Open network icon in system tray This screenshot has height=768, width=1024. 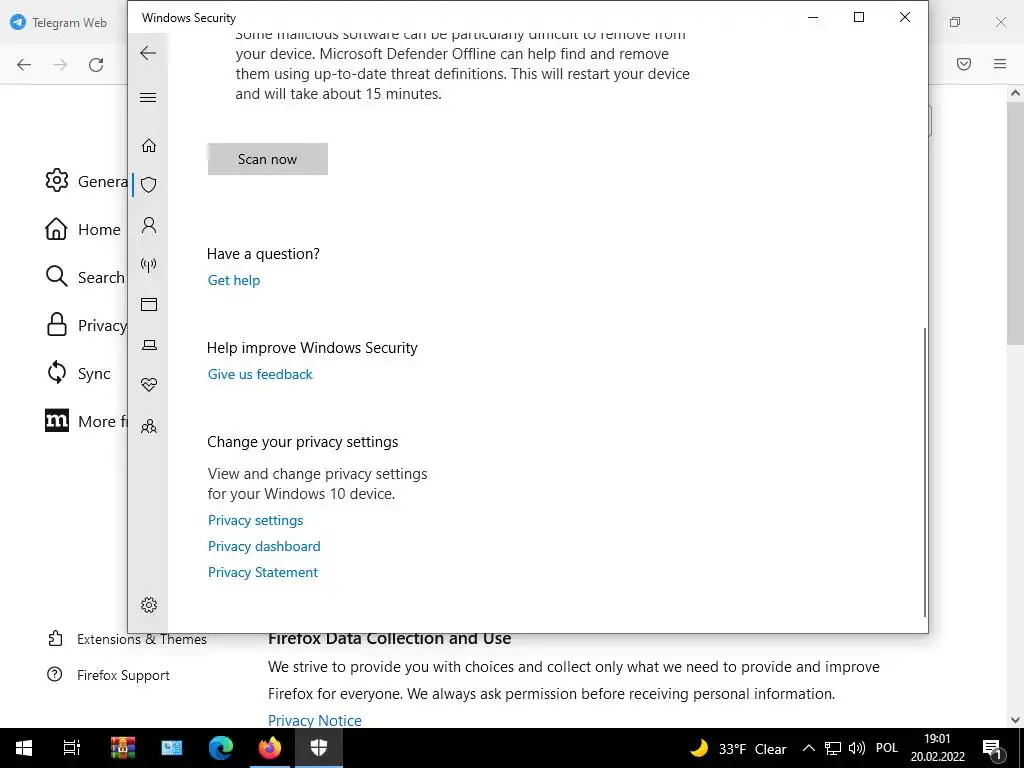(x=833, y=748)
